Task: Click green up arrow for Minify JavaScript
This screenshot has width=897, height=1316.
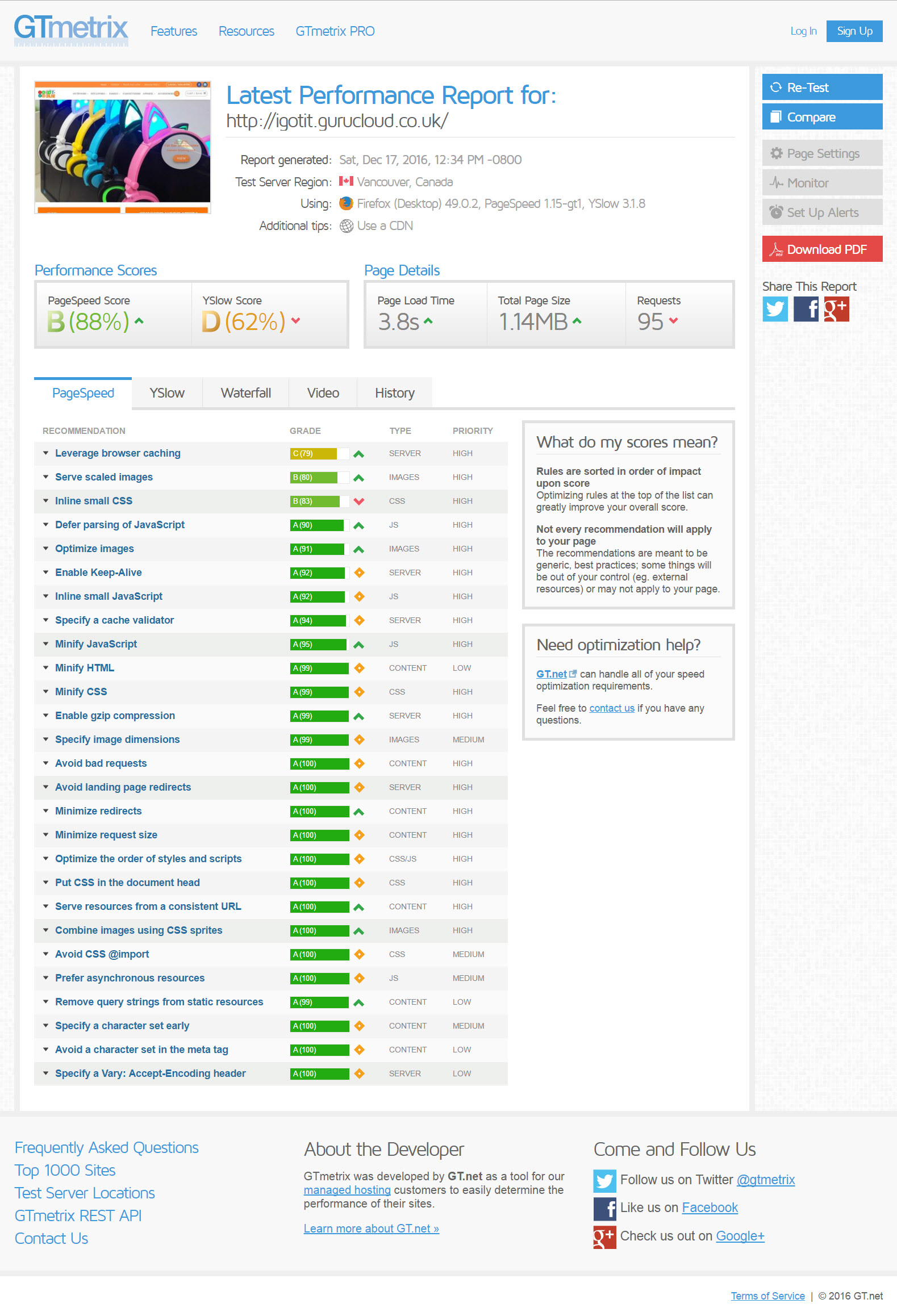Action: pyautogui.click(x=358, y=645)
